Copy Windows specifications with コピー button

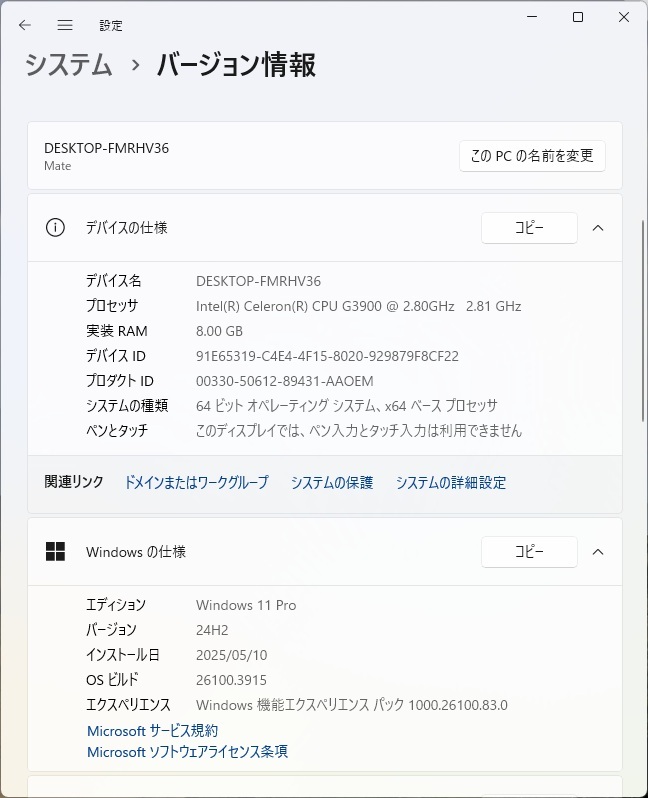(x=529, y=551)
